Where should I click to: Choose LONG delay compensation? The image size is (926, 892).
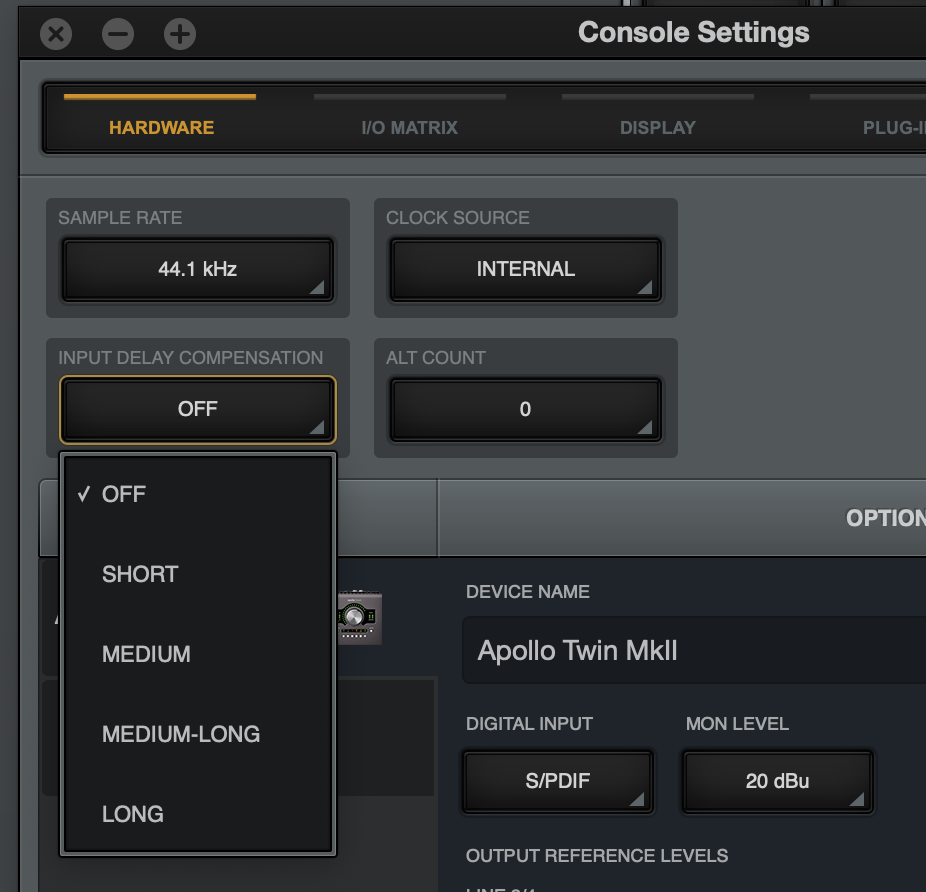click(133, 814)
